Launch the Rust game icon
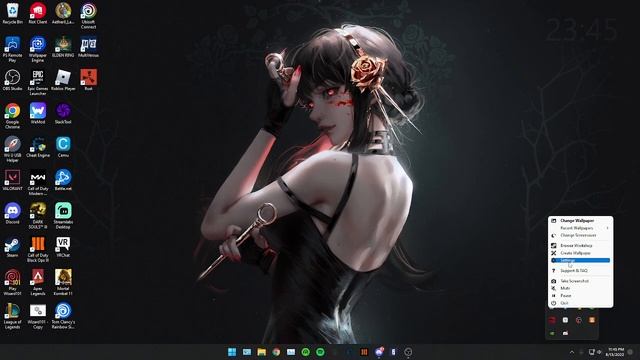 [x=88, y=80]
